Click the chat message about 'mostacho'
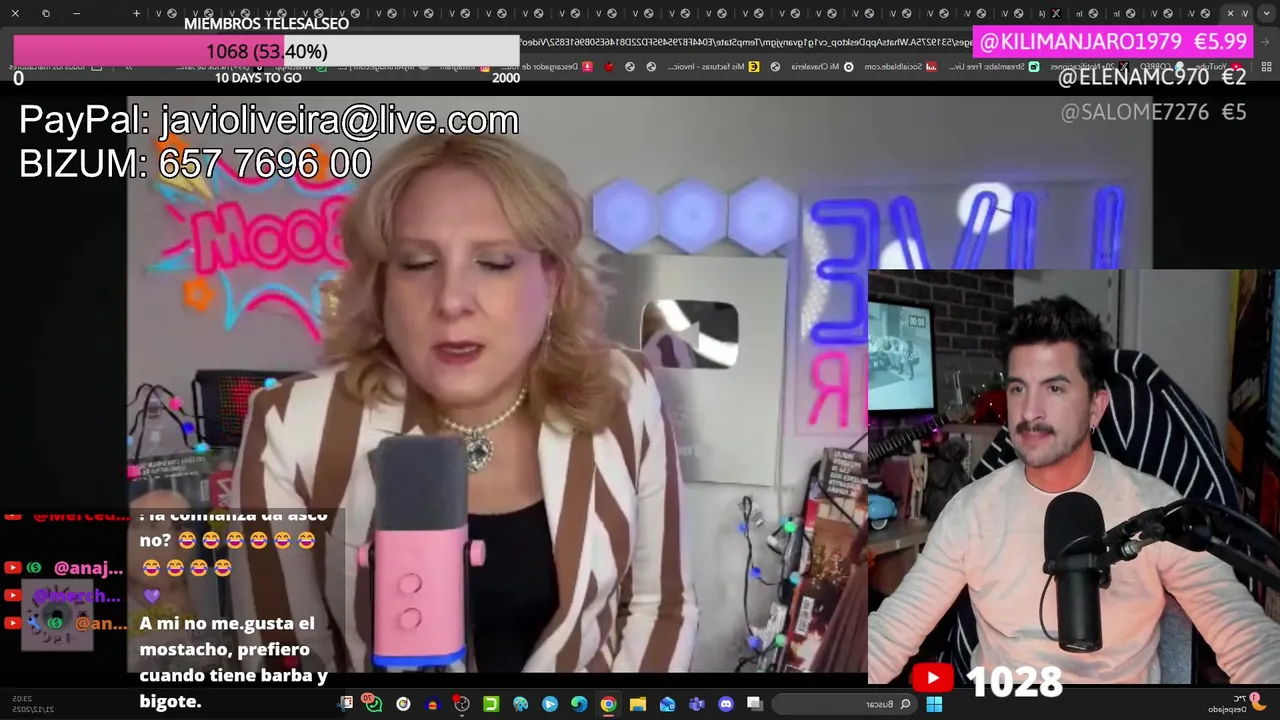 point(234,662)
